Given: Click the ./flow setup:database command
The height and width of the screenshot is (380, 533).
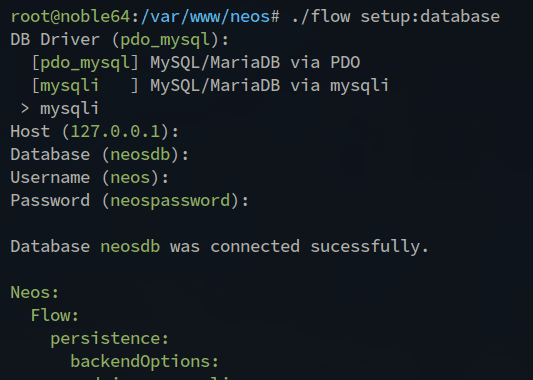Looking at the screenshot, I should coord(396,17).
